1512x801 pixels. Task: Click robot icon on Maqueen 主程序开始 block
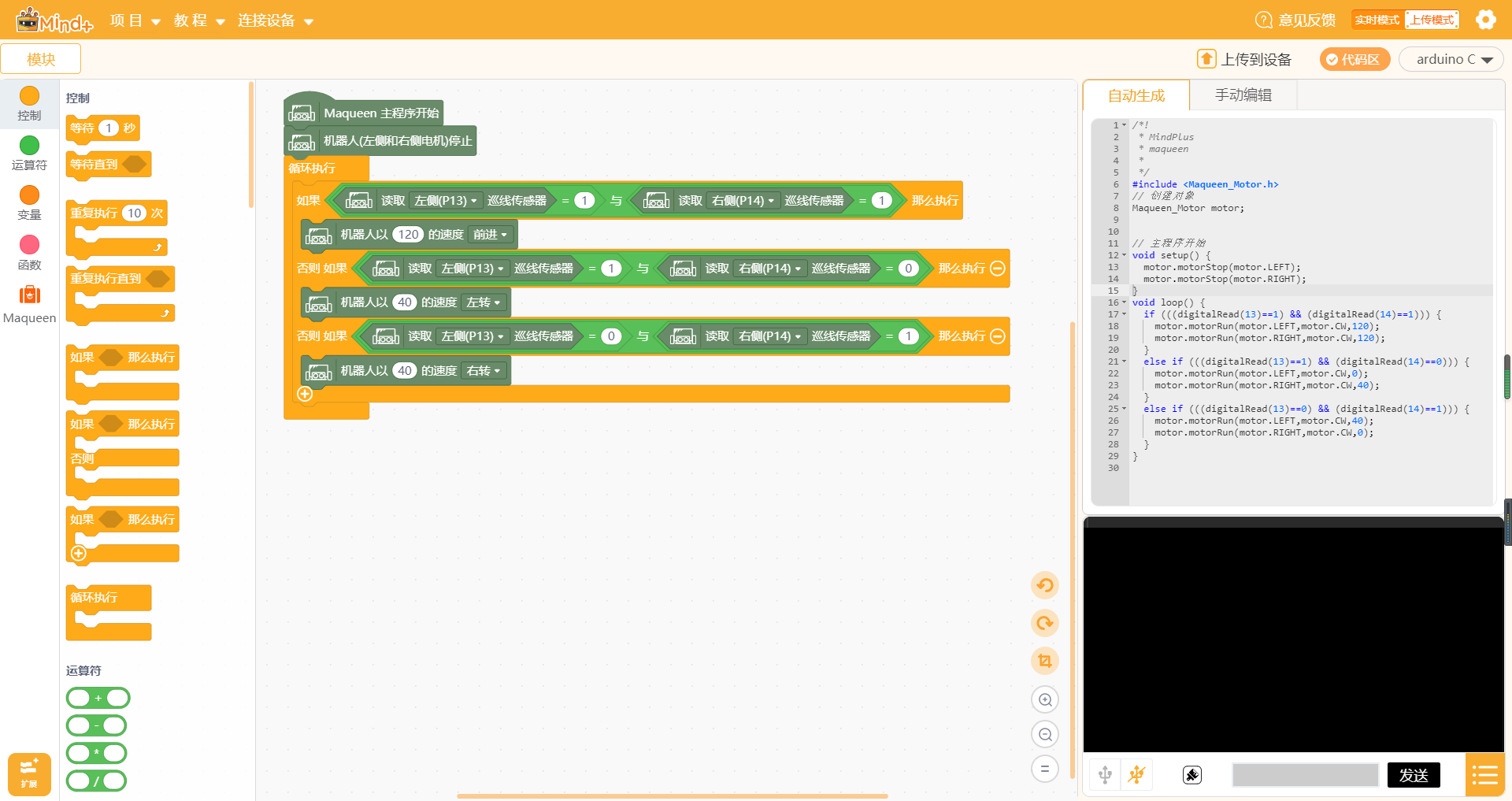(x=302, y=113)
